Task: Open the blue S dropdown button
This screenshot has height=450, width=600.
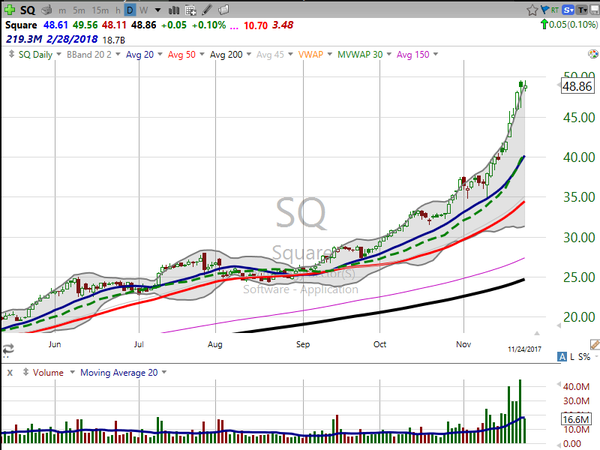Action: tap(568, 10)
